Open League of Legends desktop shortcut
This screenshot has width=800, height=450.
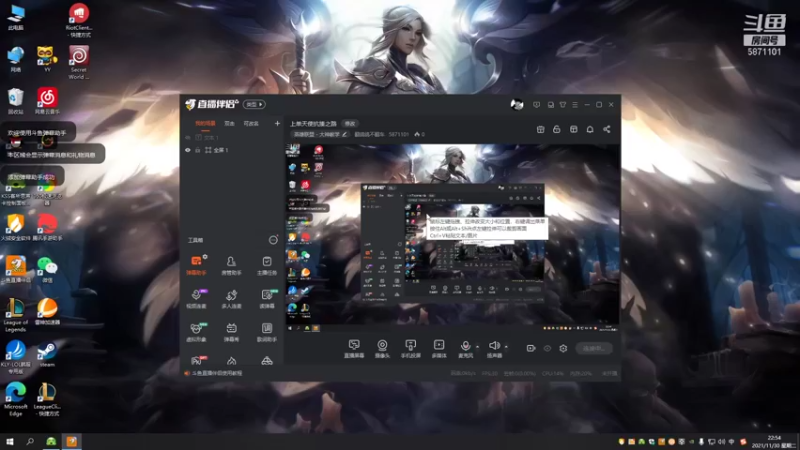click(x=16, y=315)
